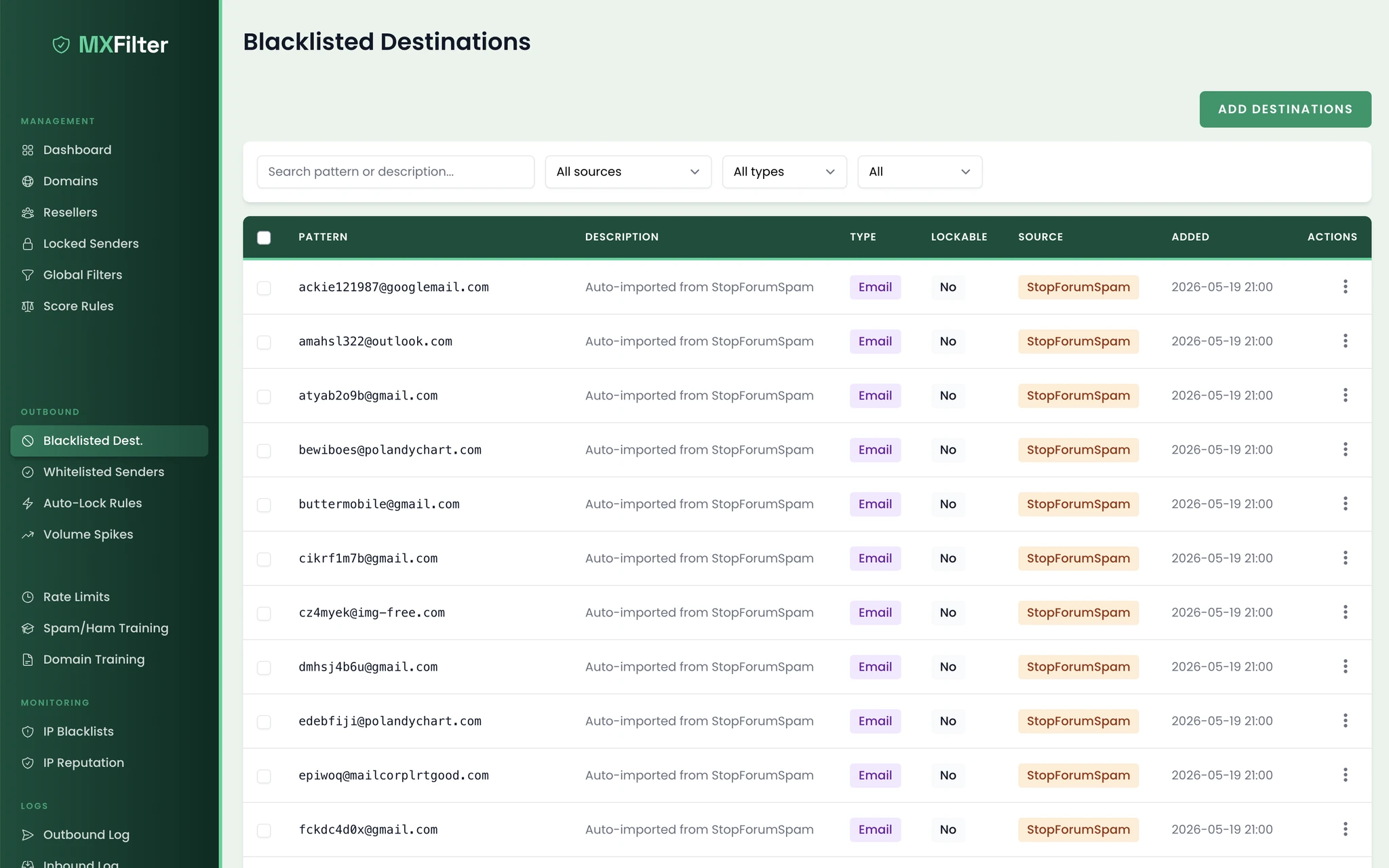Check the epiwoq@mailcorplrtgood.com row checkbox

click(264, 776)
